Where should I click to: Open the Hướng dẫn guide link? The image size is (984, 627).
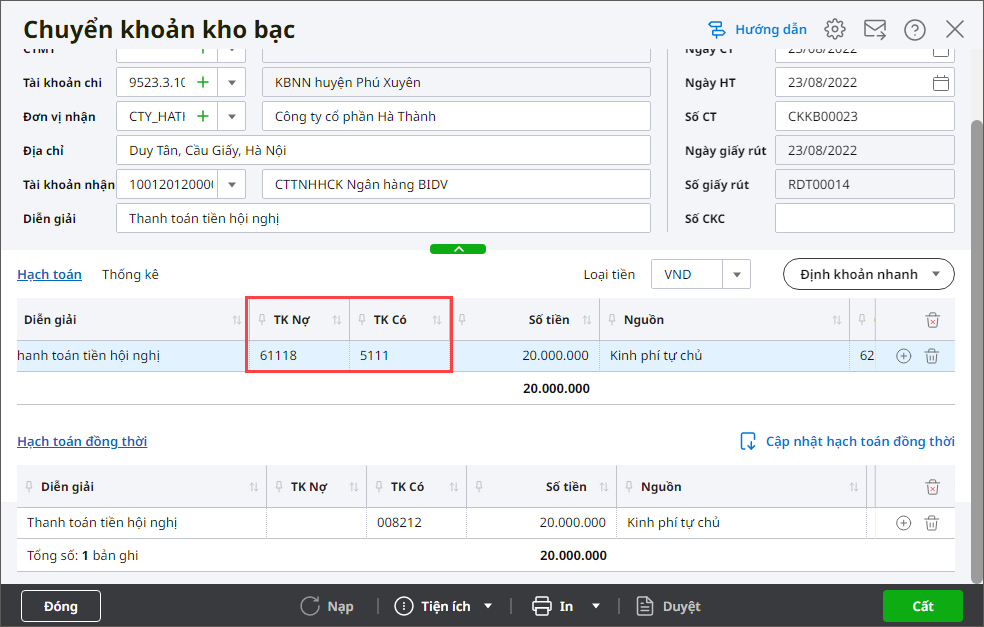757,29
